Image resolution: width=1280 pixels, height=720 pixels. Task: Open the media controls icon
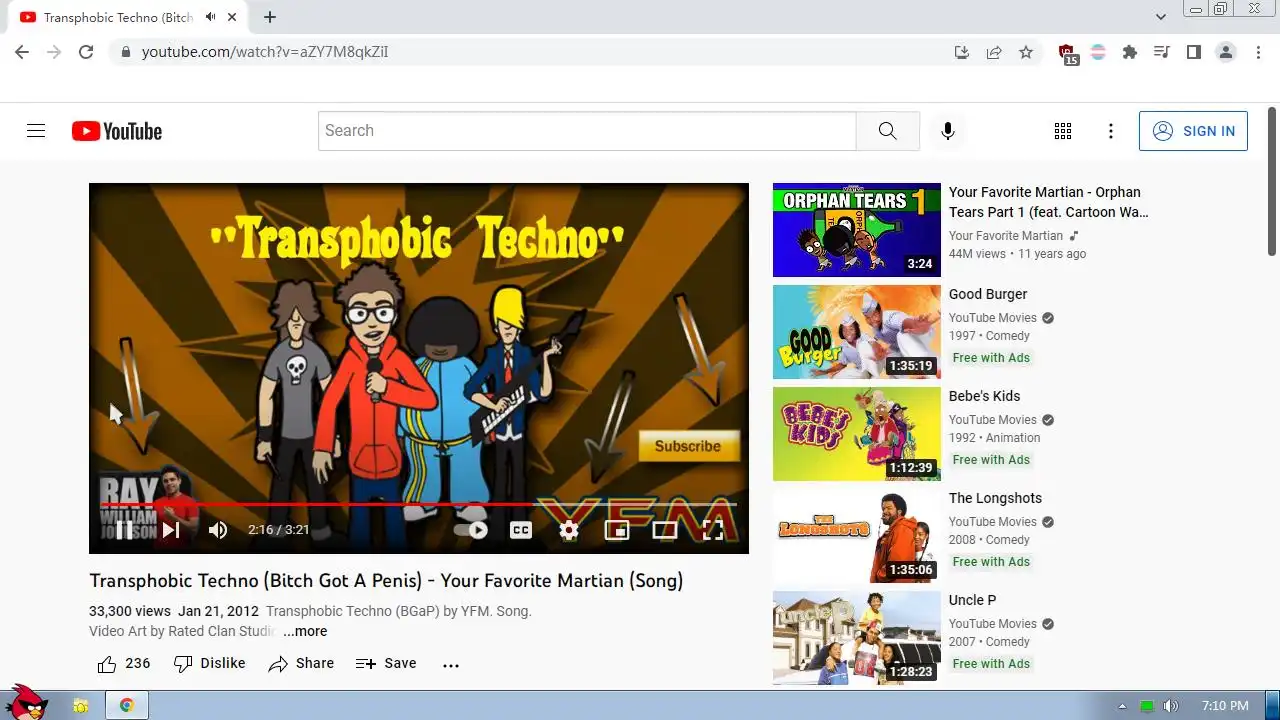pos(1162,52)
